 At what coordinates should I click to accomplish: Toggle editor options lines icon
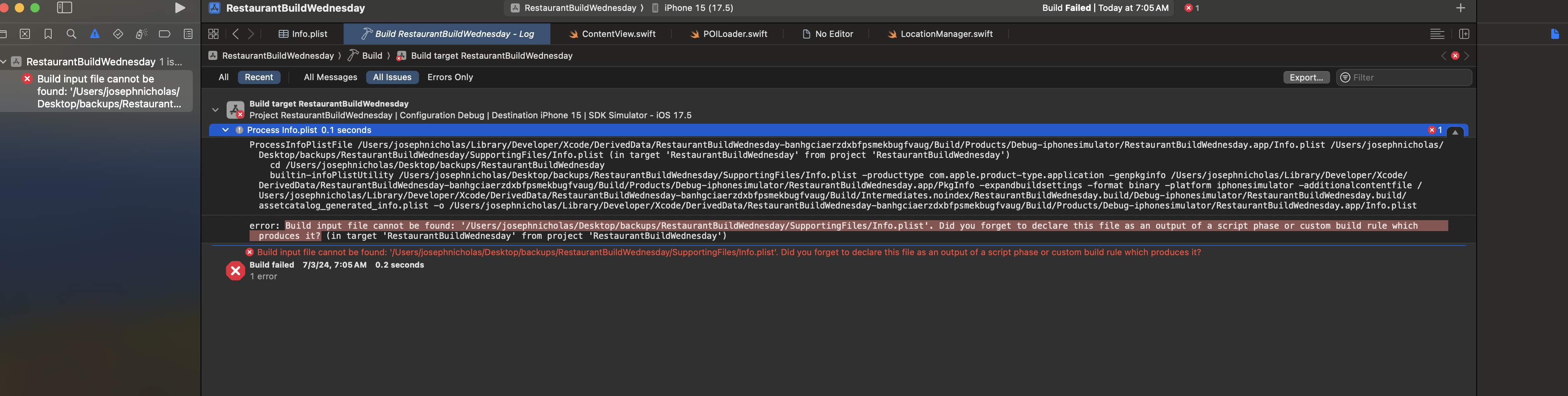(1437, 34)
